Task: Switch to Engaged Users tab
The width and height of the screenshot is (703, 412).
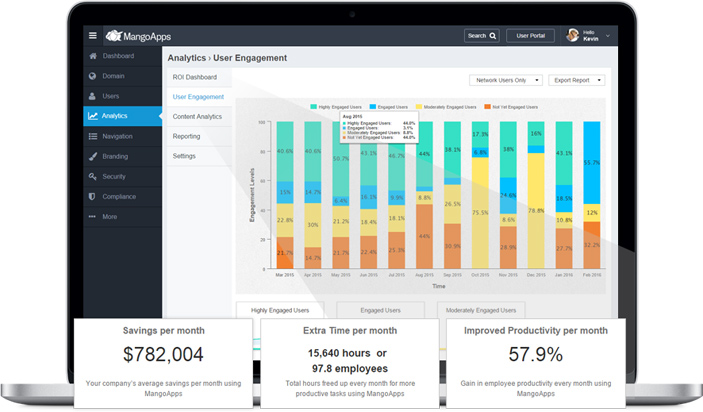Action: [380, 310]
